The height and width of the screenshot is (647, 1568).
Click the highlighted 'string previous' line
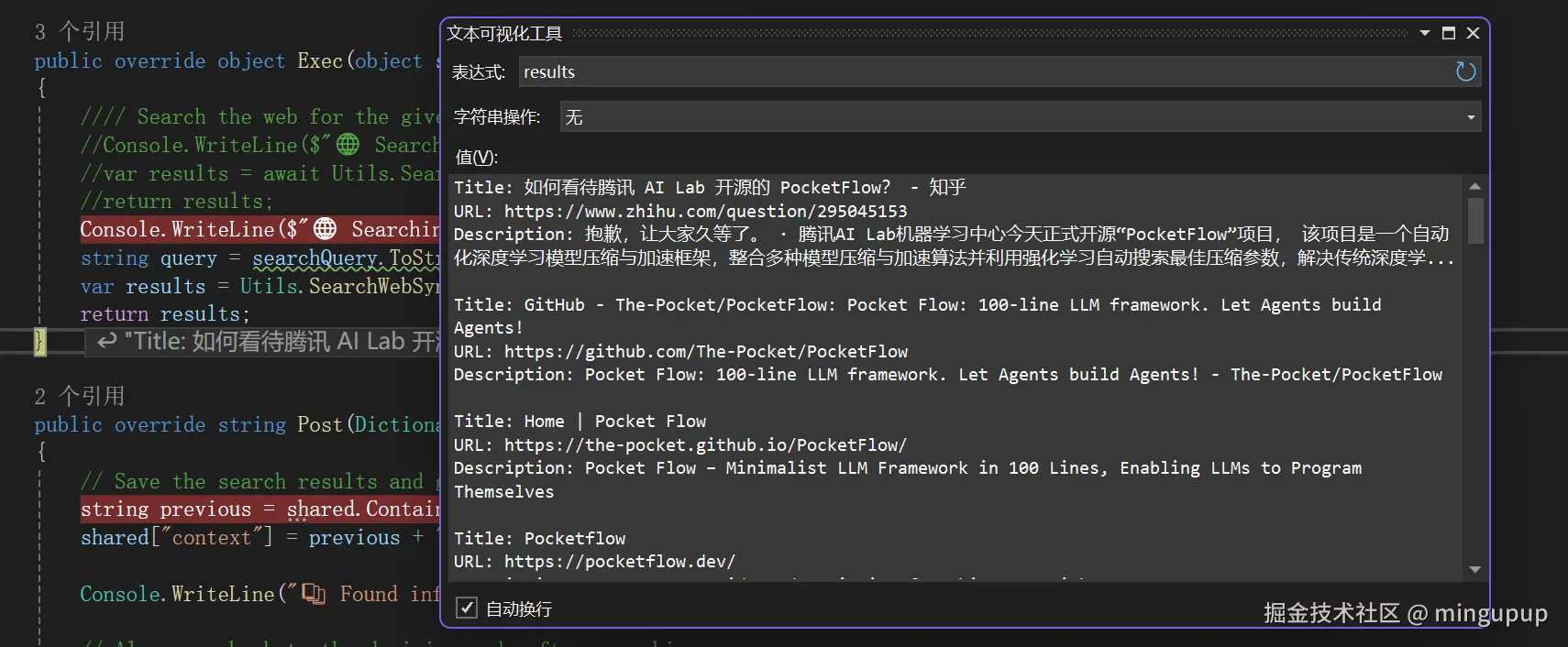tap(260, 509)
